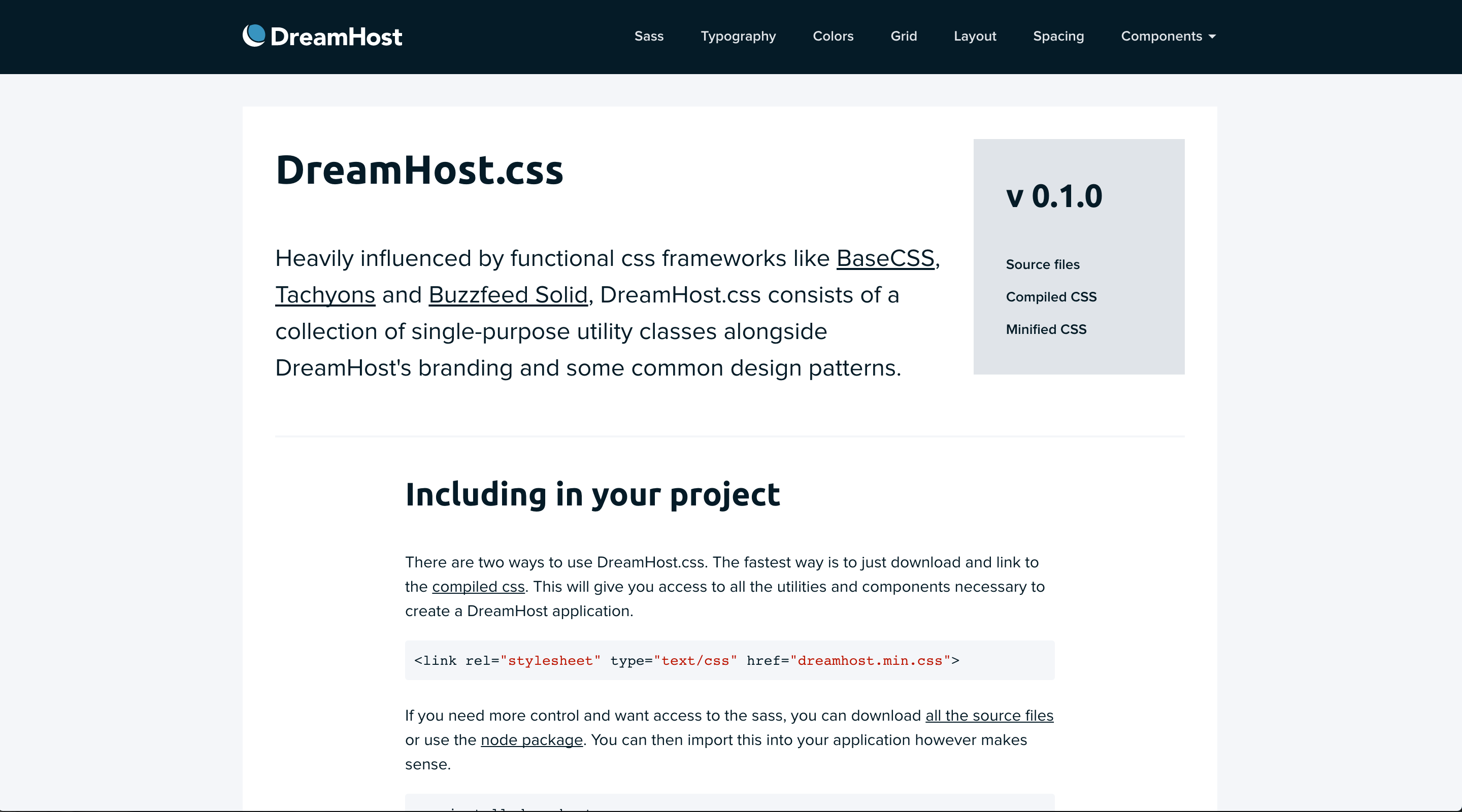The width and height of the screenshot is (1462, 812).
Task: Select the Typography navigation item
Action: coord(738,37)
